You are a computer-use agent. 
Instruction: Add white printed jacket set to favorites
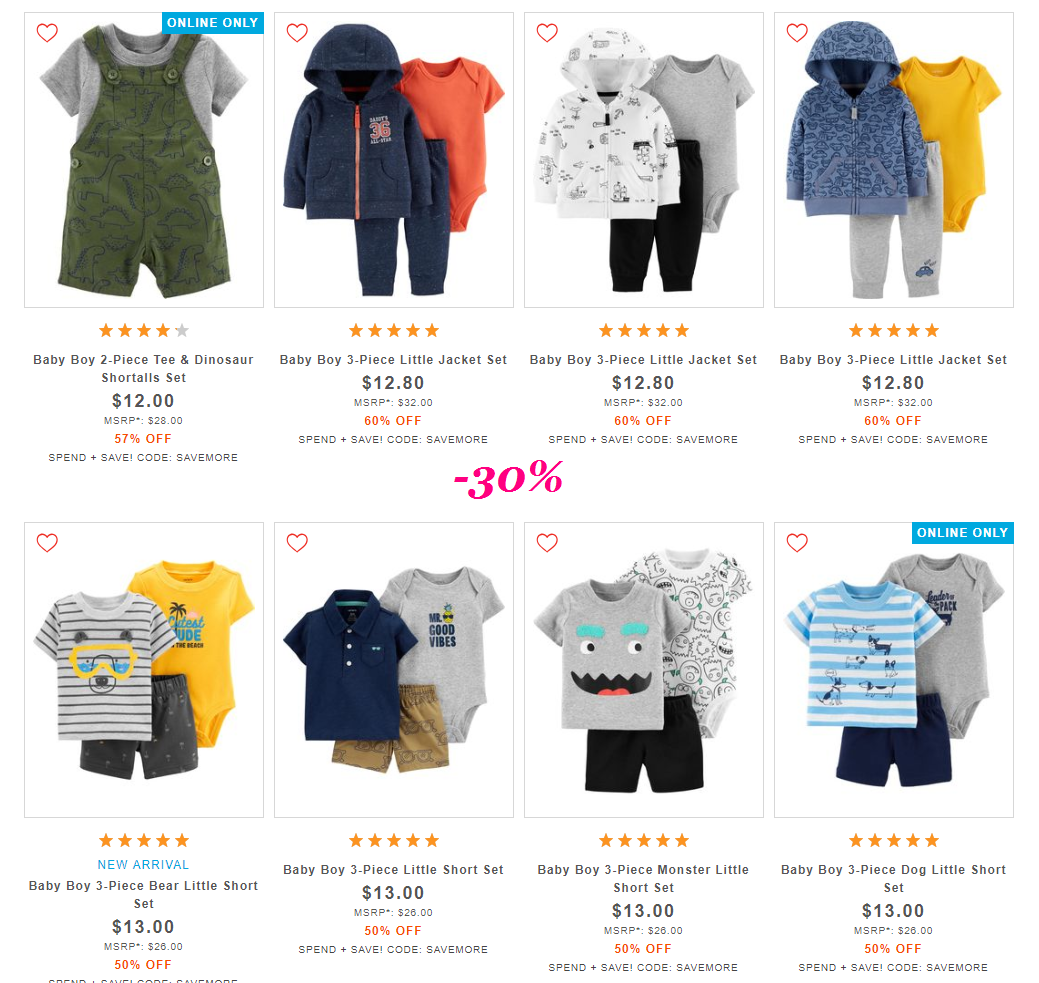point(547,32)
